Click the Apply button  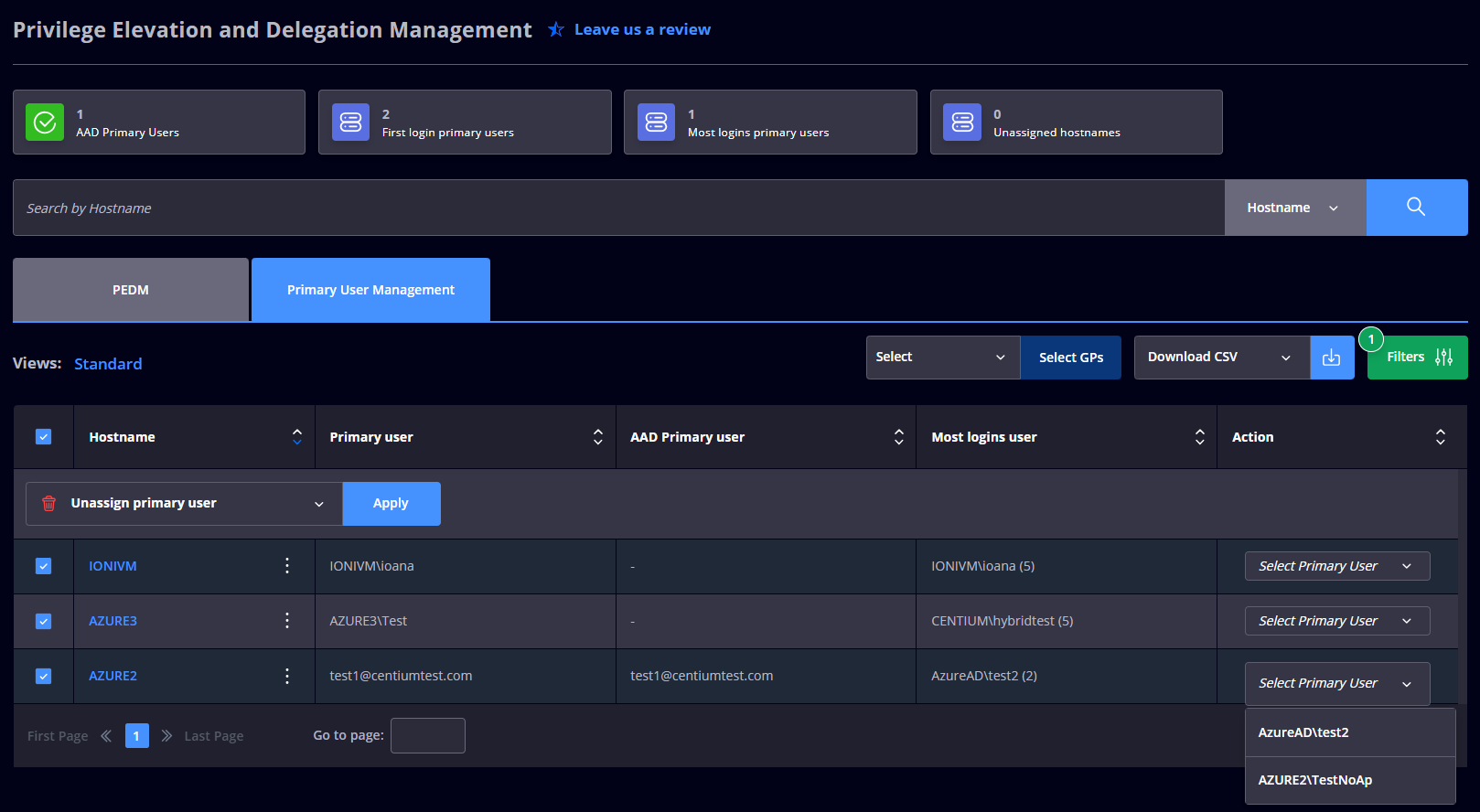391,504
